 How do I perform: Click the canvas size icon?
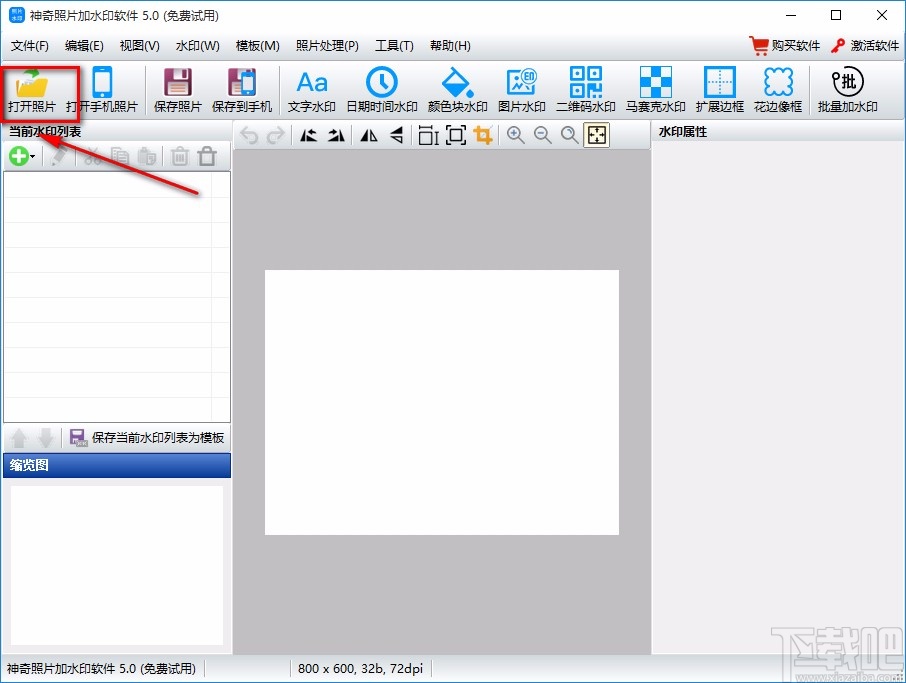456,135
